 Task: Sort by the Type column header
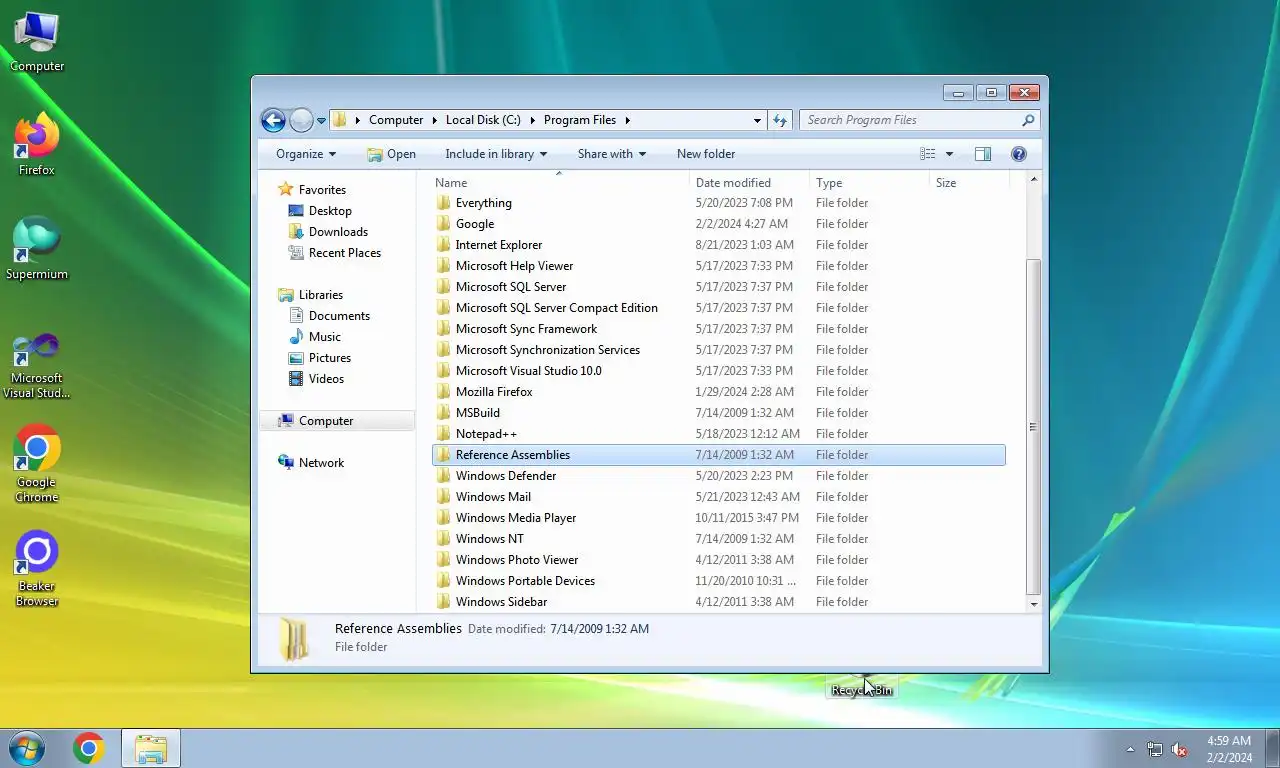870,183
